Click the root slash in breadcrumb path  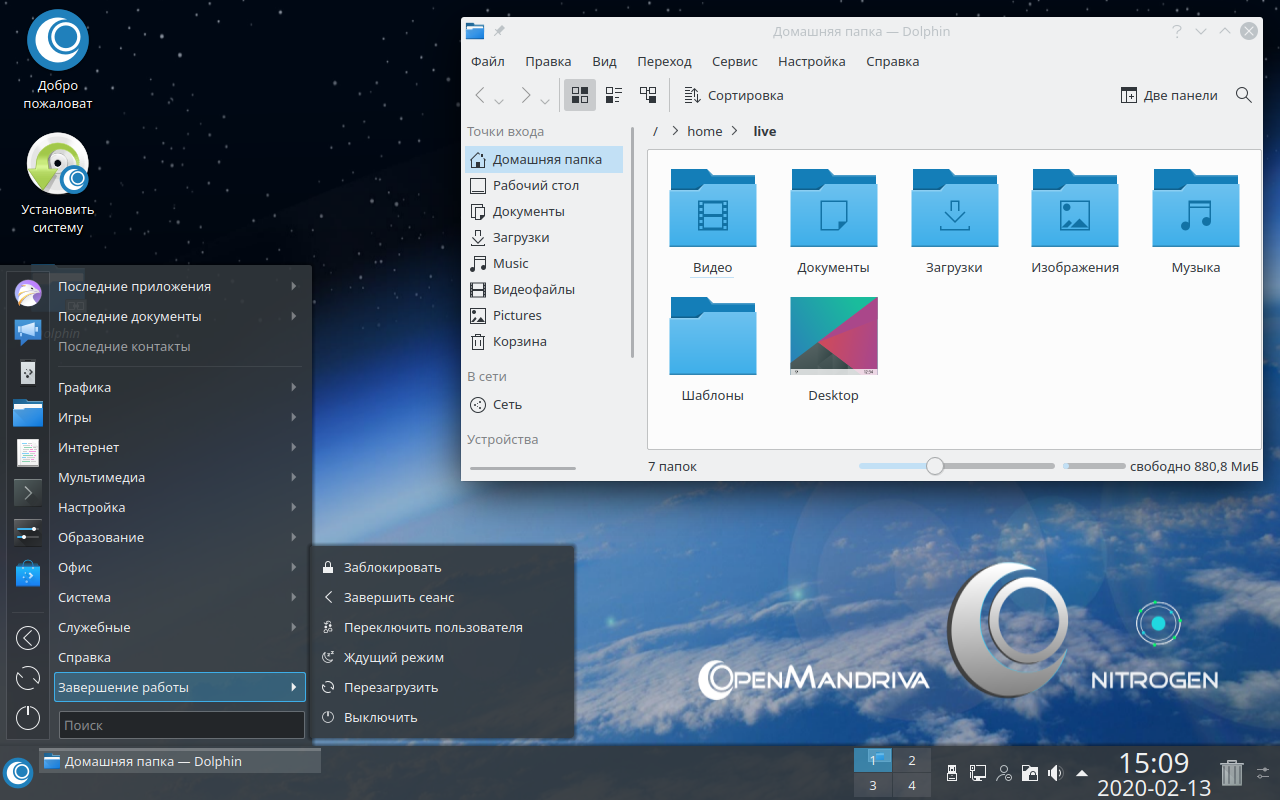(x=656, y=131)
